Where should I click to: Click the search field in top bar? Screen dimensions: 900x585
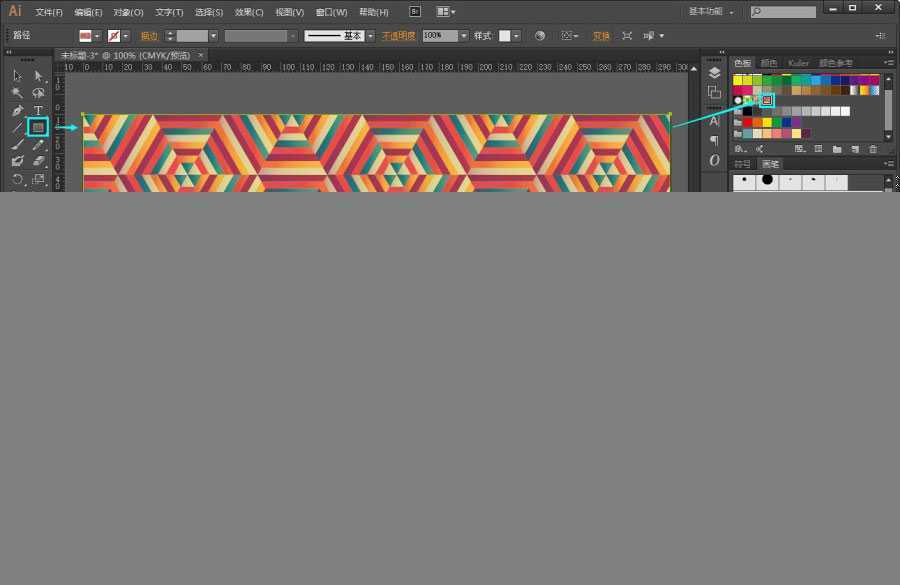783,11
